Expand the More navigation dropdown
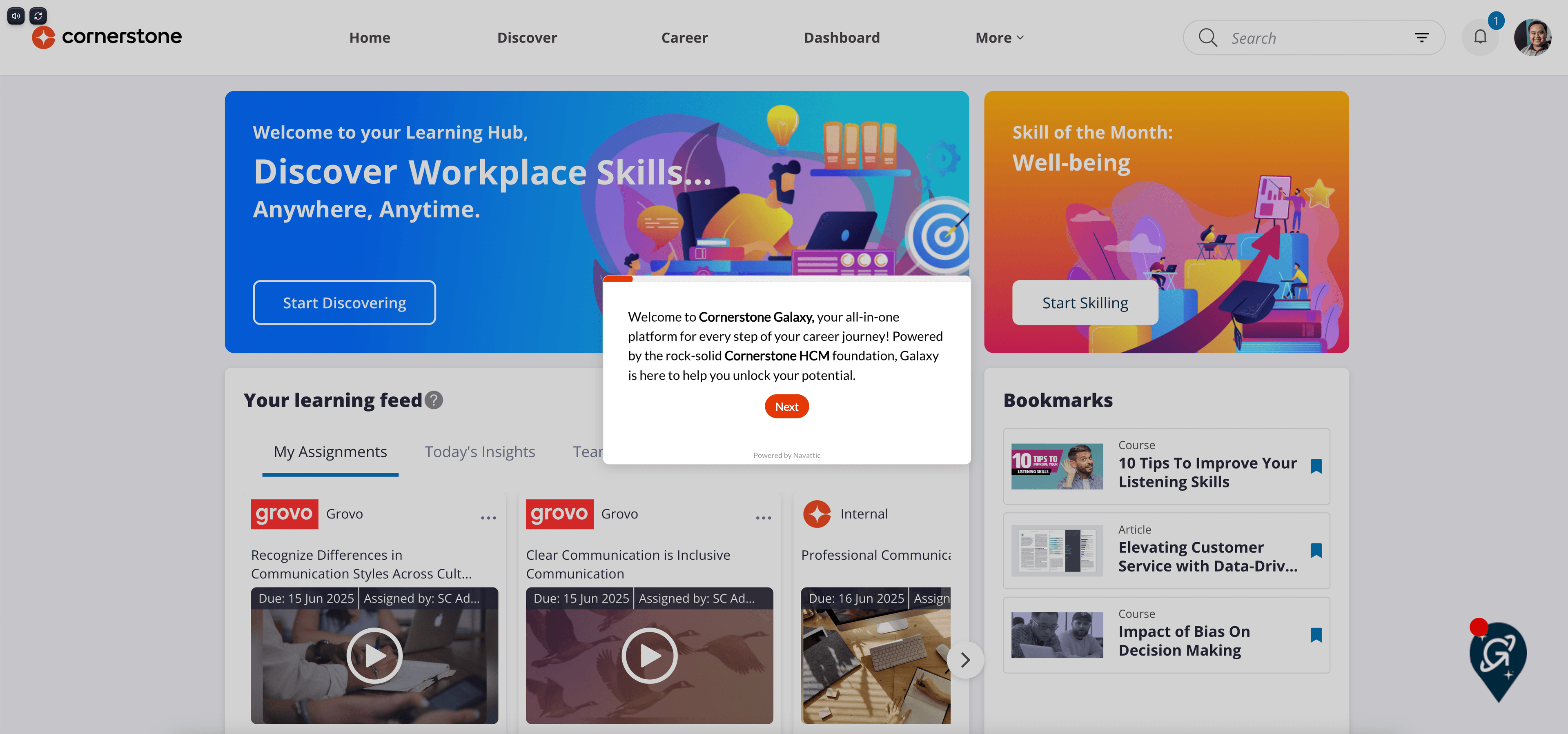Image resolution: width=1568 pixels, height=734 pixels. [x=999, y=38]
